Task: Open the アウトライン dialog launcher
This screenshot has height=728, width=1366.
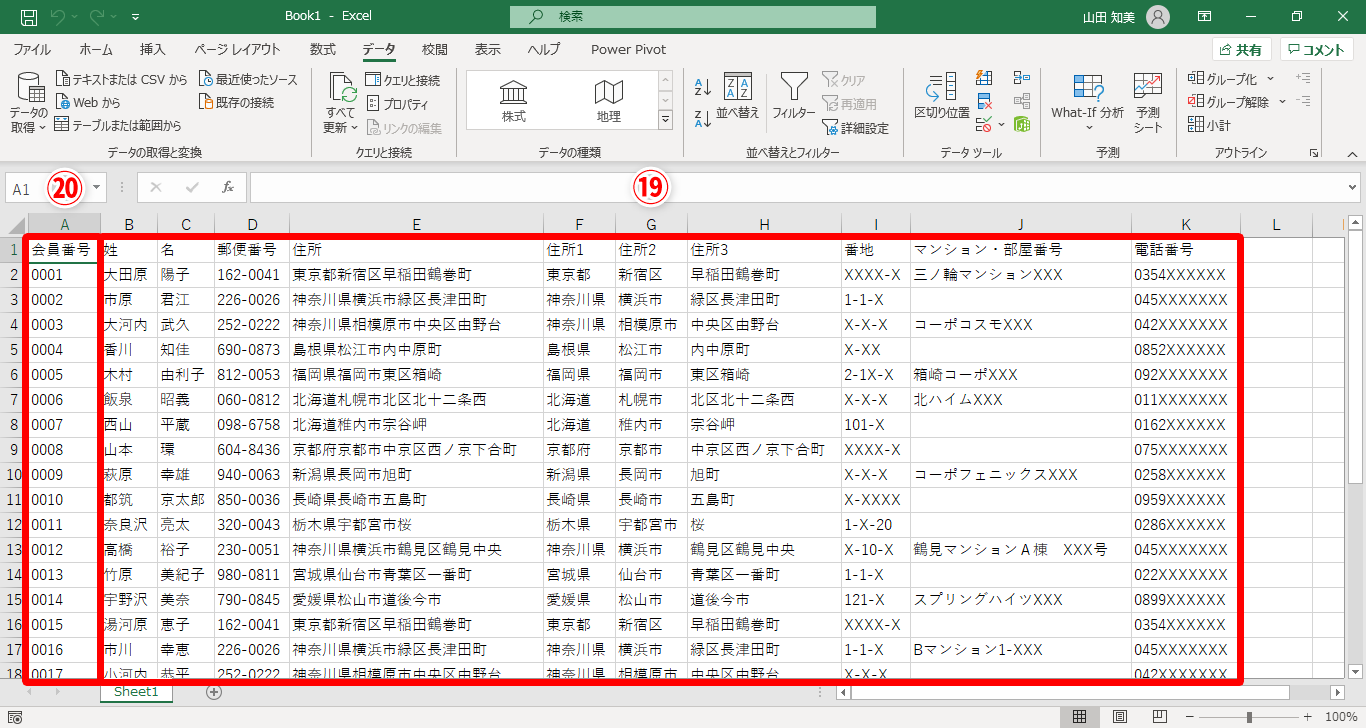Action: [1312, 153]
